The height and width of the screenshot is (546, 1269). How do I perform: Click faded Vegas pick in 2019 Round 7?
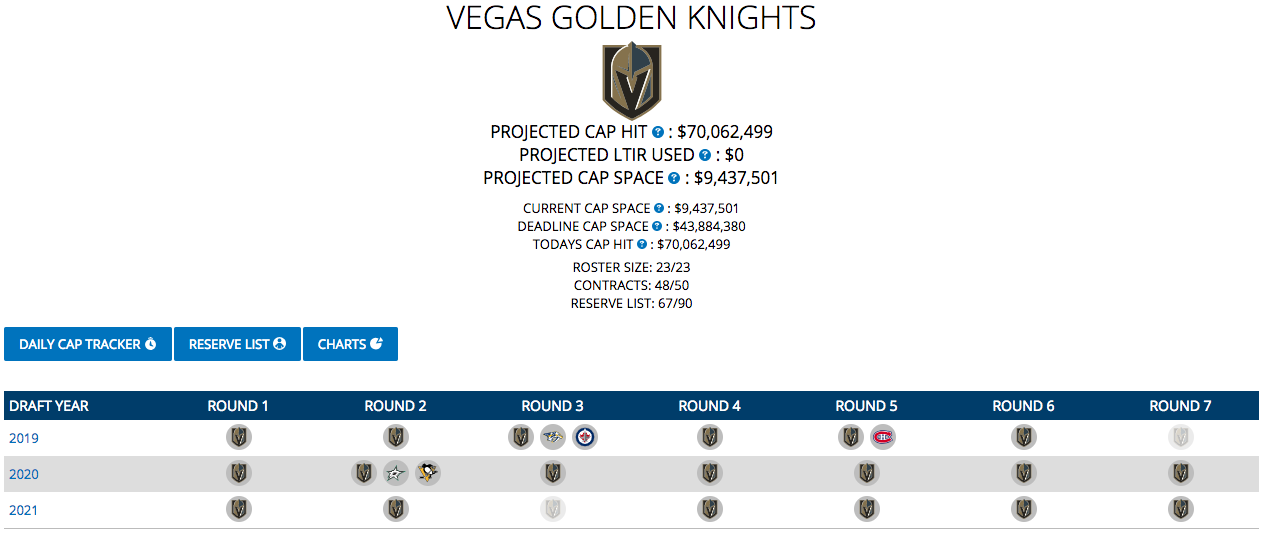1181,437
